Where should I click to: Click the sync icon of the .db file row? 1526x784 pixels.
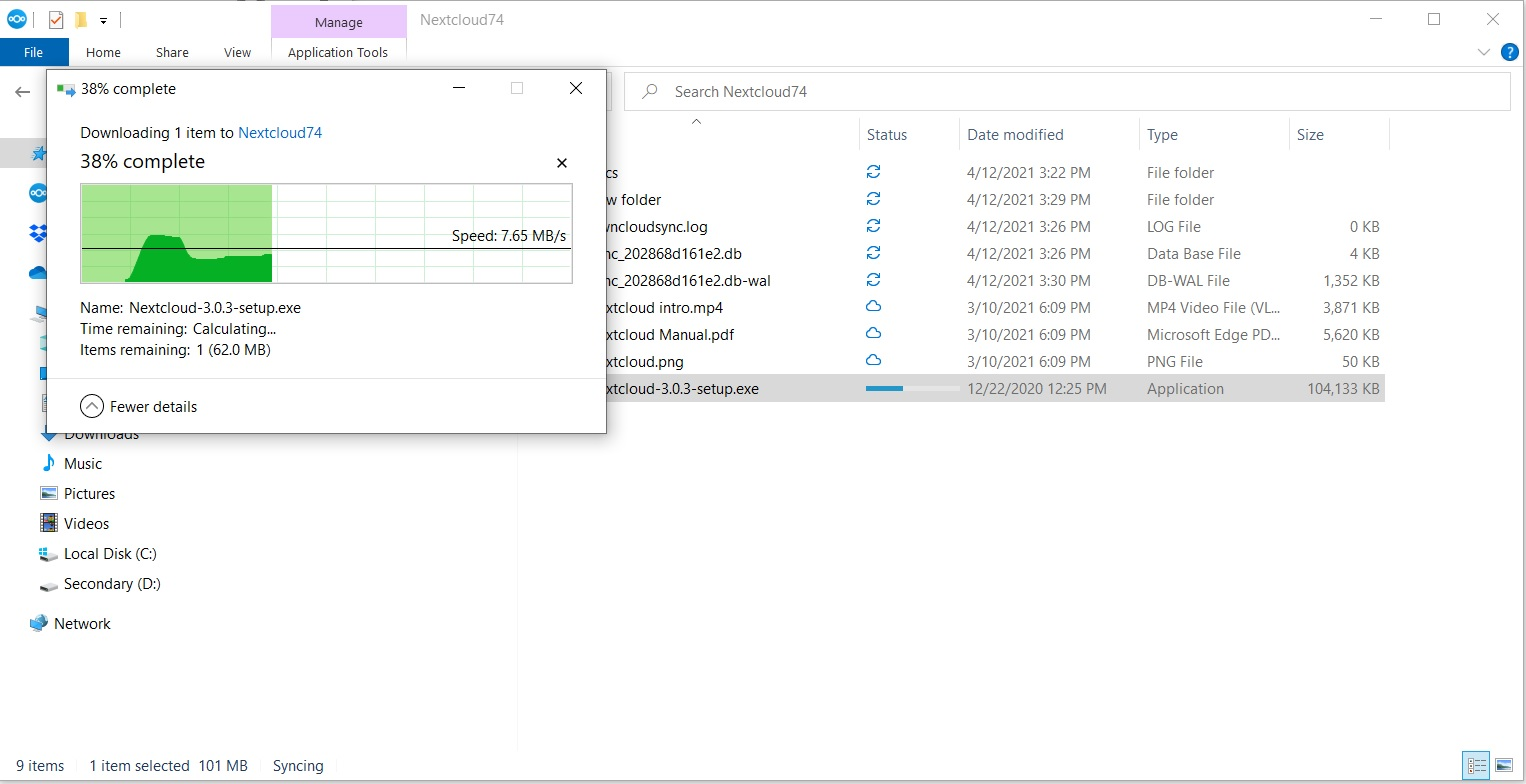(873, 253)
